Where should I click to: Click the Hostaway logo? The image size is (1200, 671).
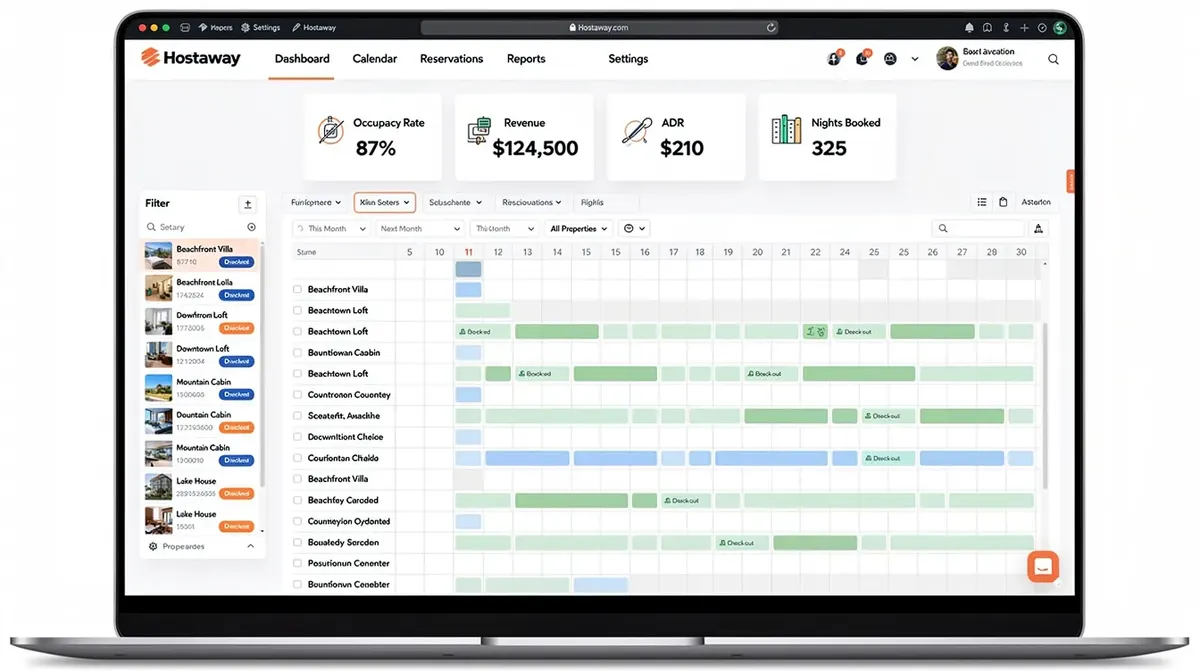pyautogui.click(x=191, y=58)
